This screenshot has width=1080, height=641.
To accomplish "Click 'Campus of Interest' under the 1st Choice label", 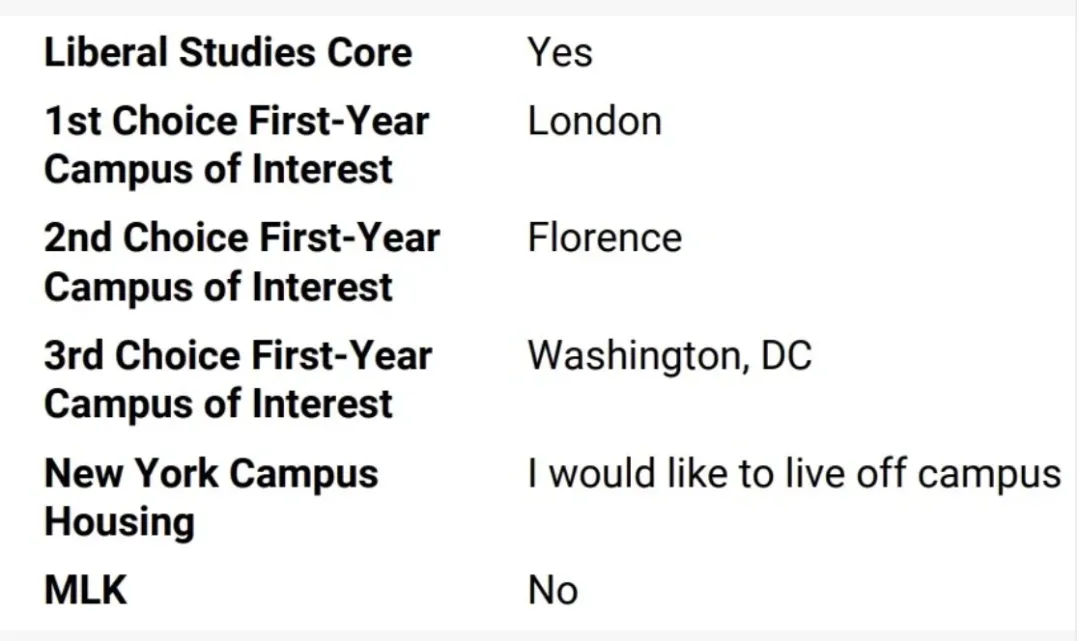I will coord(218,170).
